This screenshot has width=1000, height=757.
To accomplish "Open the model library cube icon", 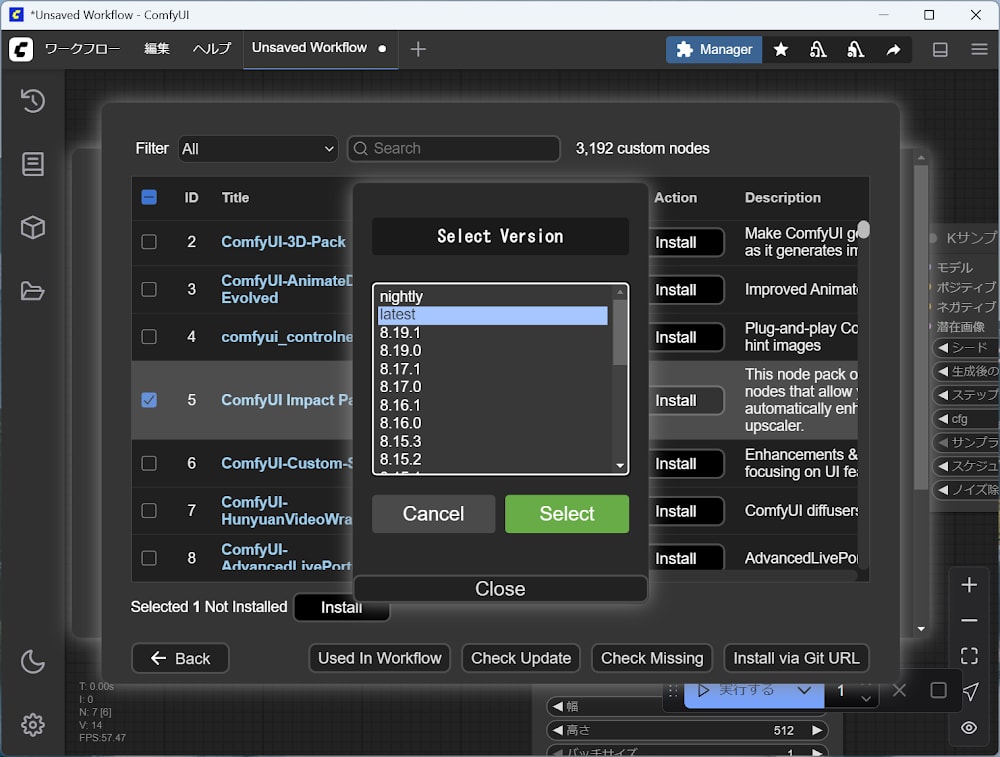I will (33, 227).
